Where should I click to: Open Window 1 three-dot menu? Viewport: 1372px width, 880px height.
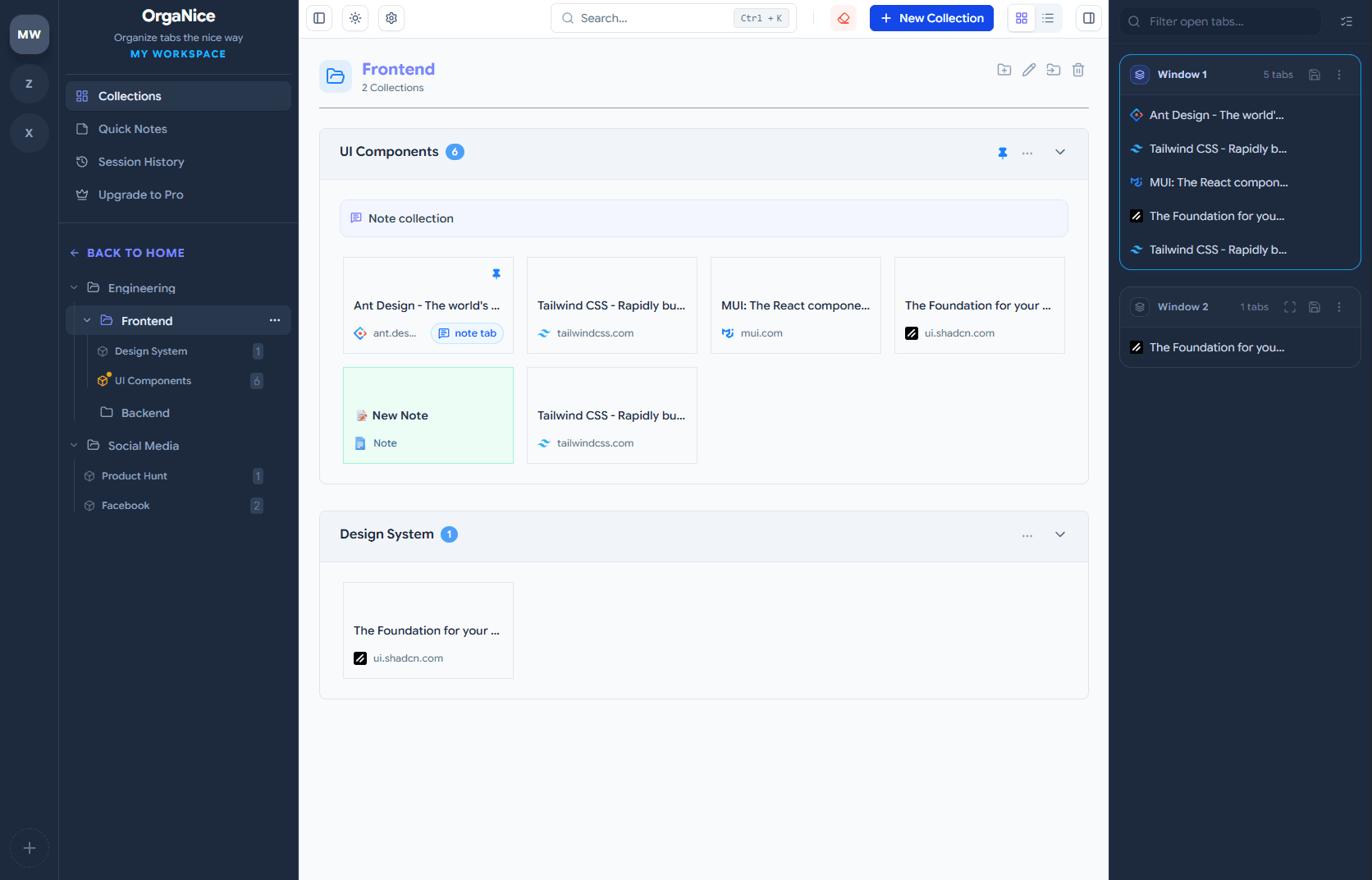point(1339,74)
